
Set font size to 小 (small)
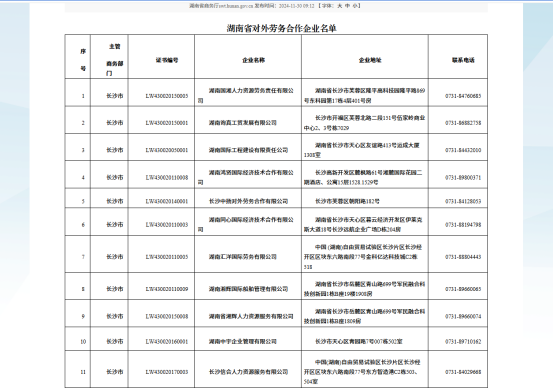click(354, 6)
